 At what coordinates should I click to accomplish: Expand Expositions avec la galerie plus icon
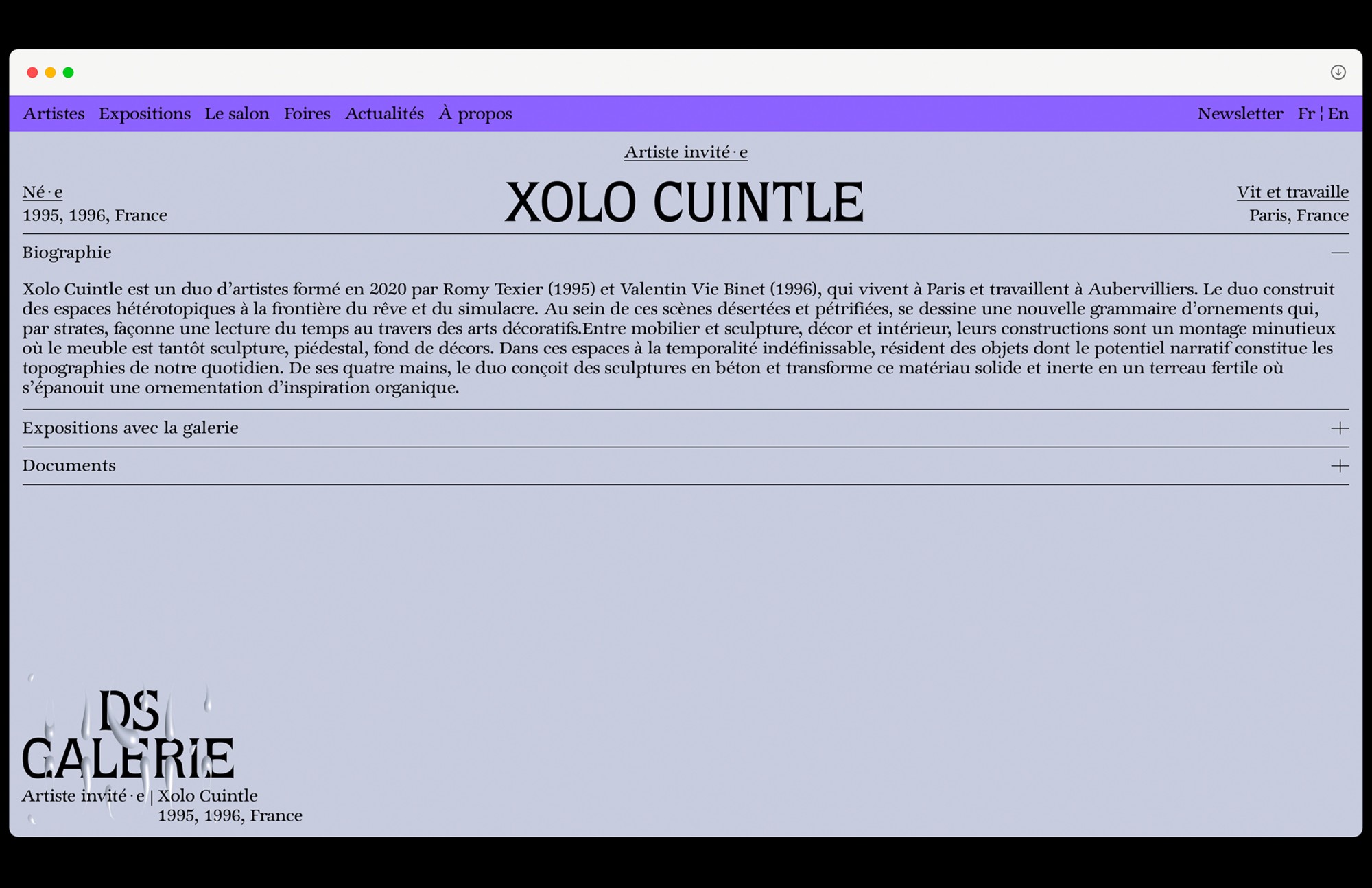1339,428
